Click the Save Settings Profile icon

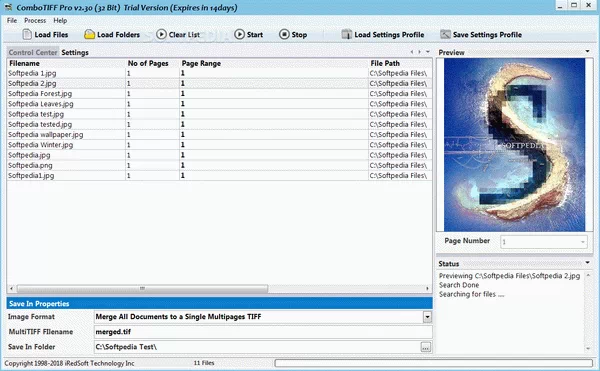445,34
